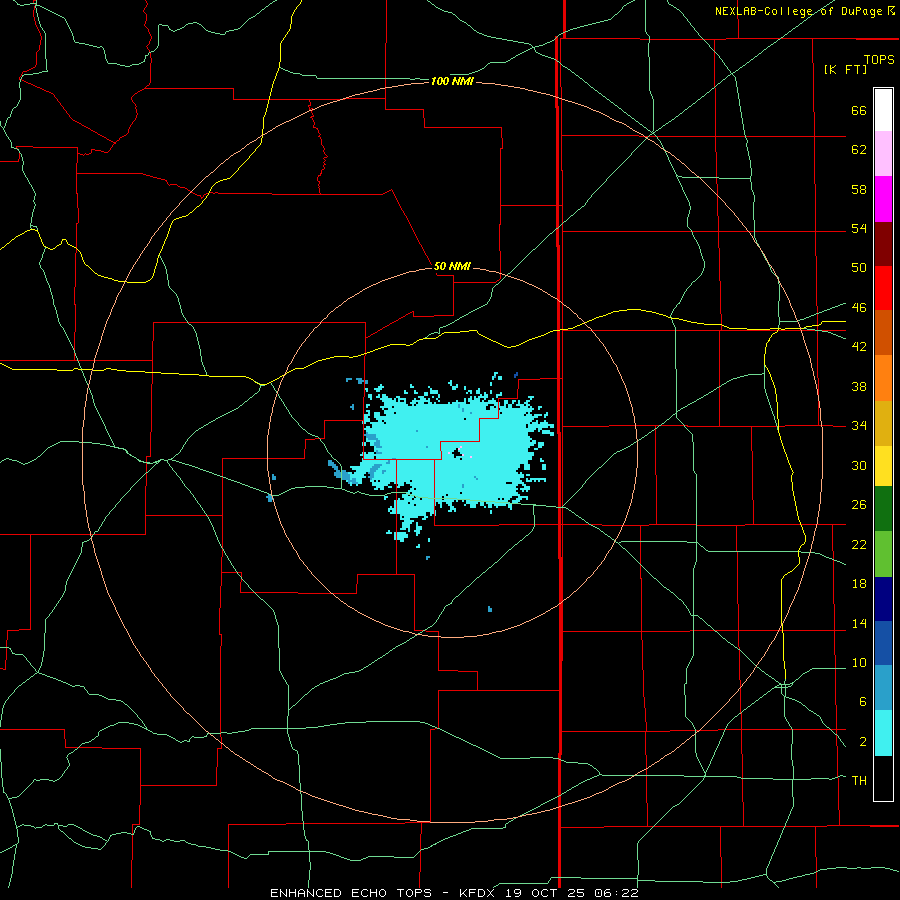Click the black TH swatch at the legend bottom
The height and width of the screenshot is (900, 900).
883,778
